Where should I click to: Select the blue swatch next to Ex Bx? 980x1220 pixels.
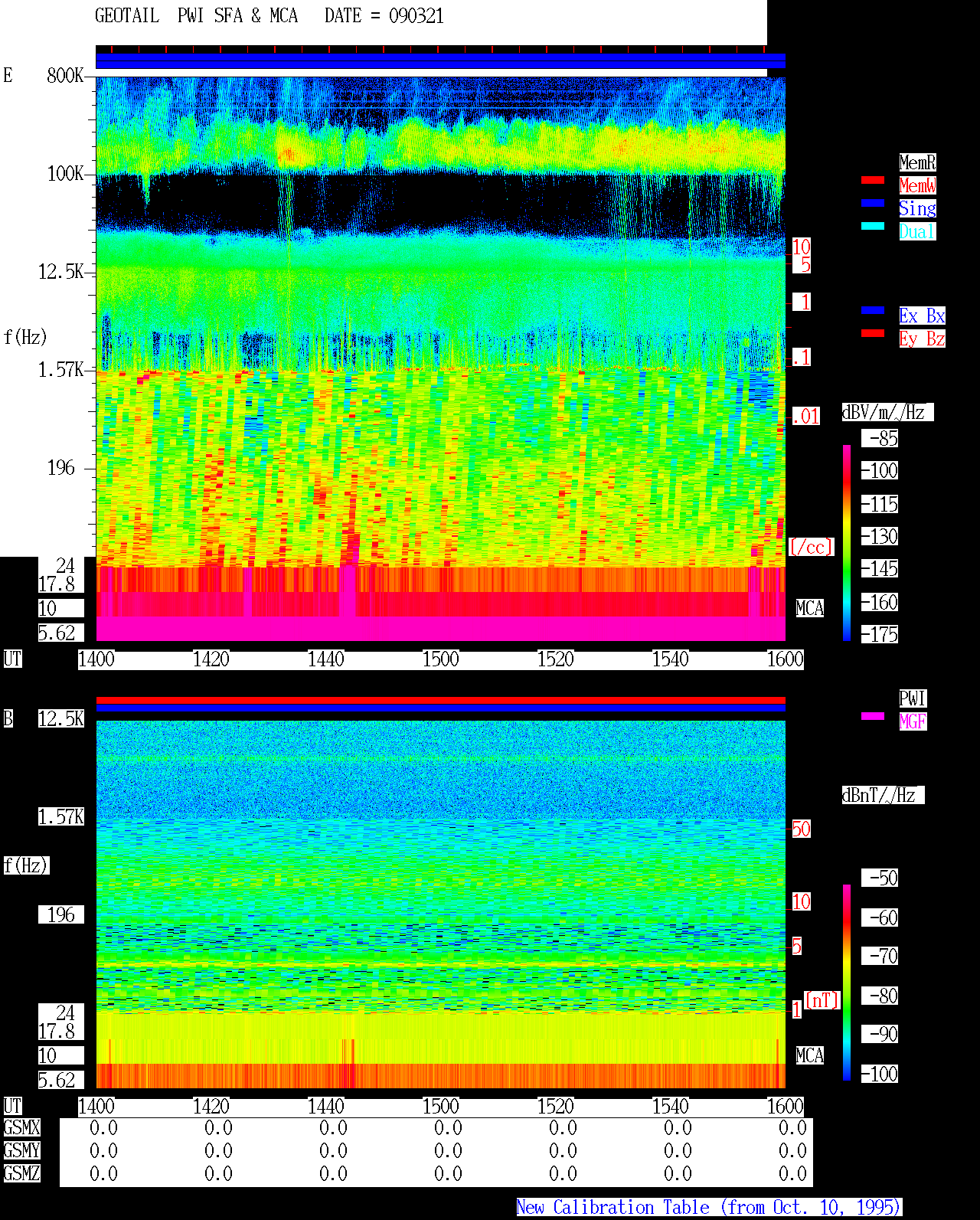click(x=873, y=310)
